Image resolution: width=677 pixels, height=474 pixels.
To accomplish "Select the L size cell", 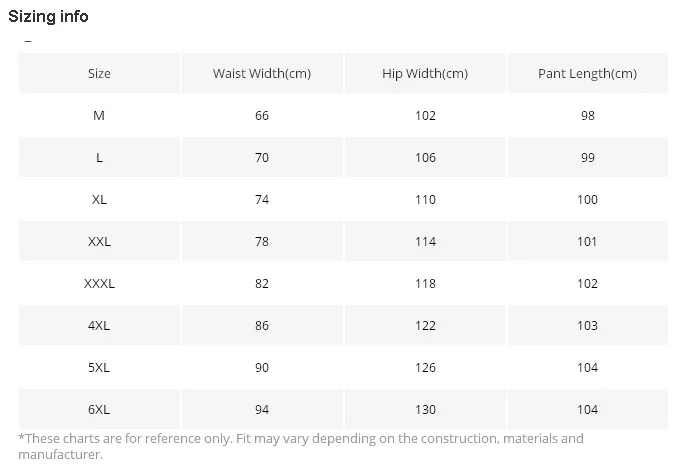I will click(x=99, y=158).
